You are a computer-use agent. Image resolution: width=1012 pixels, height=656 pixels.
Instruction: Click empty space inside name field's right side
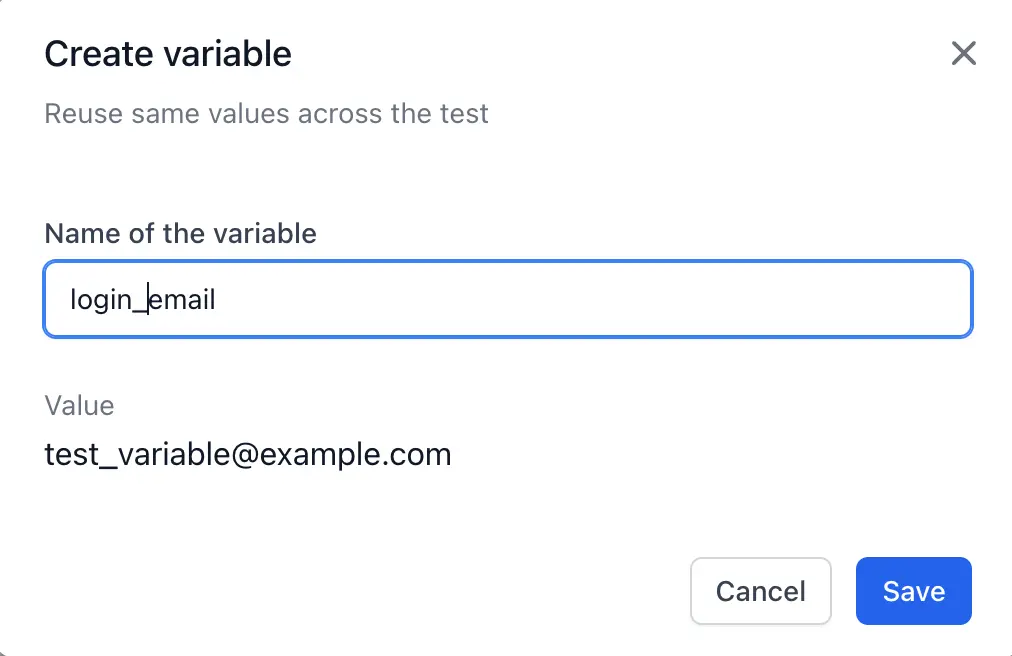tap(700, 299)
